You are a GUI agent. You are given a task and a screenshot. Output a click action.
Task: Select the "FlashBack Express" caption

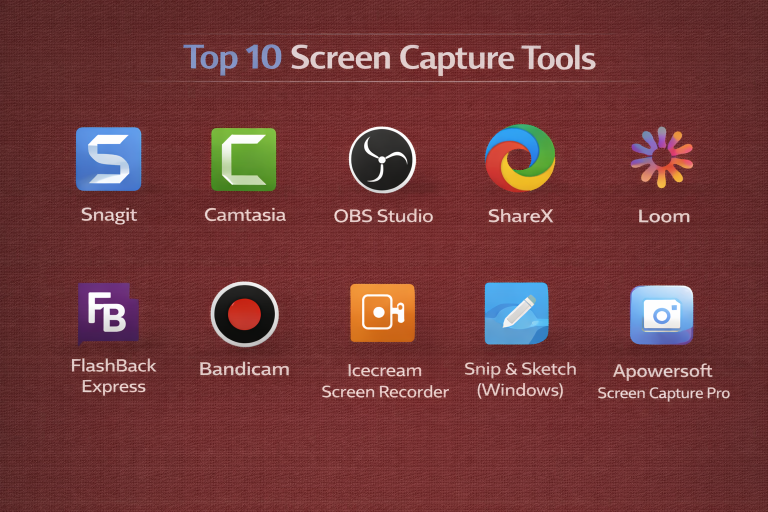coord(113,376)
